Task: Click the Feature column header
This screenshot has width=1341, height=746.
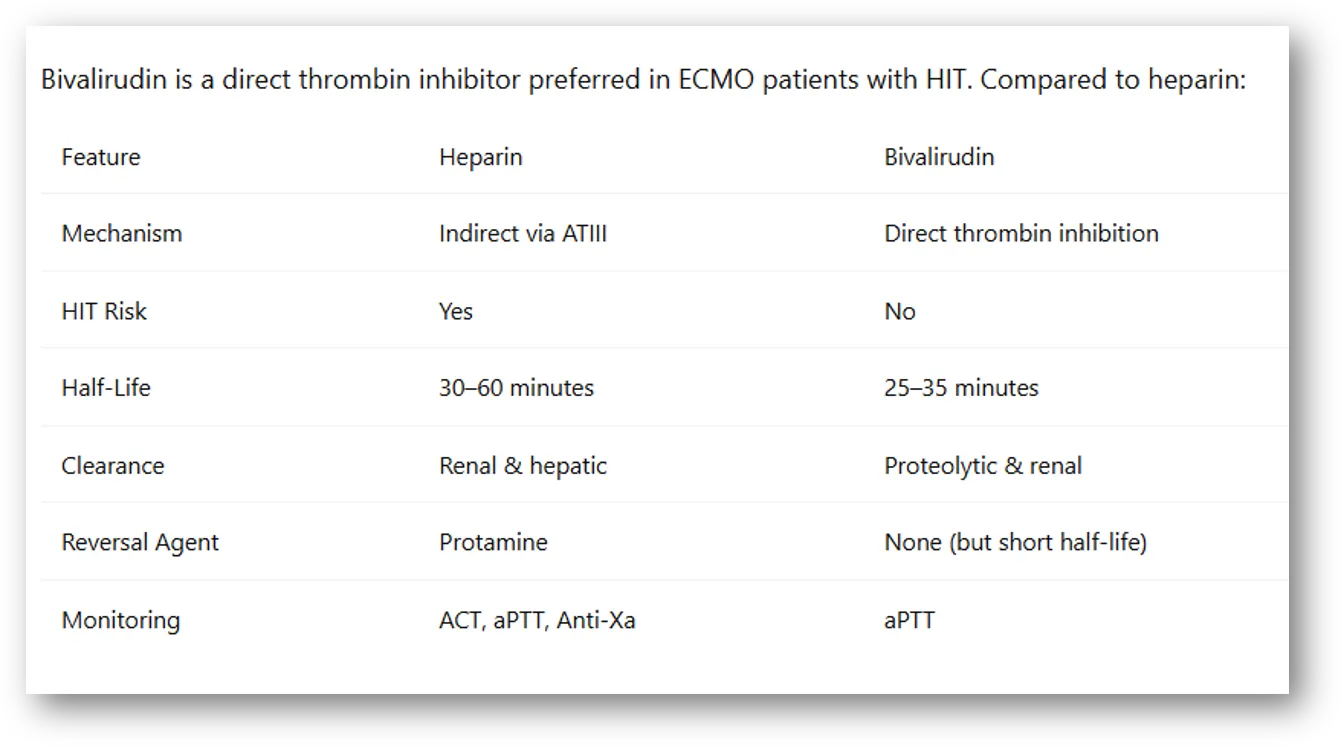Action: pyautogui.click(x=101, y=157)
